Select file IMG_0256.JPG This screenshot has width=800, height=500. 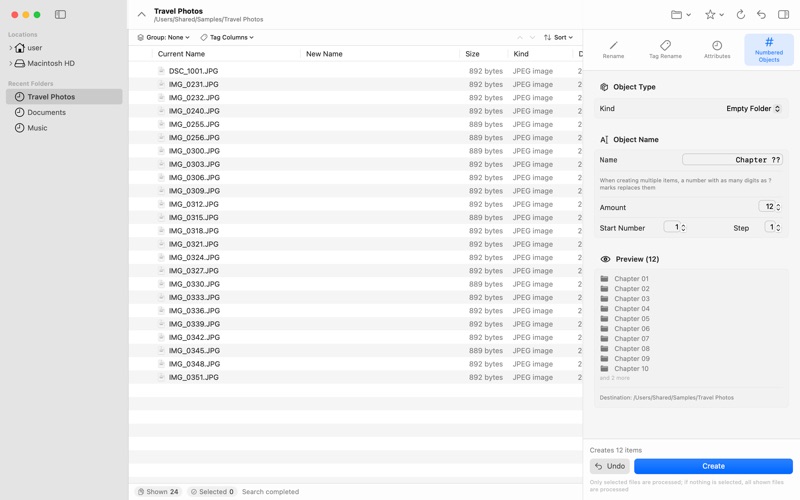(x=194, y=137)
